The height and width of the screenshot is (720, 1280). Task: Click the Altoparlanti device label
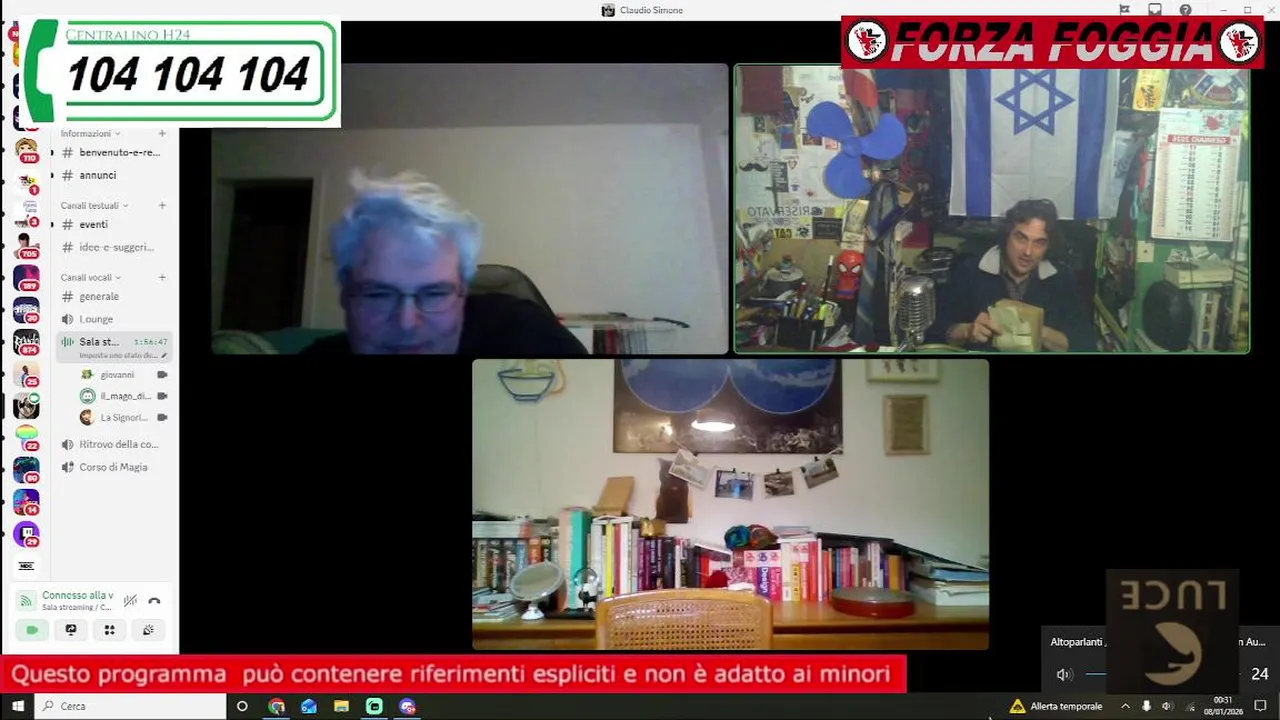1078,642
